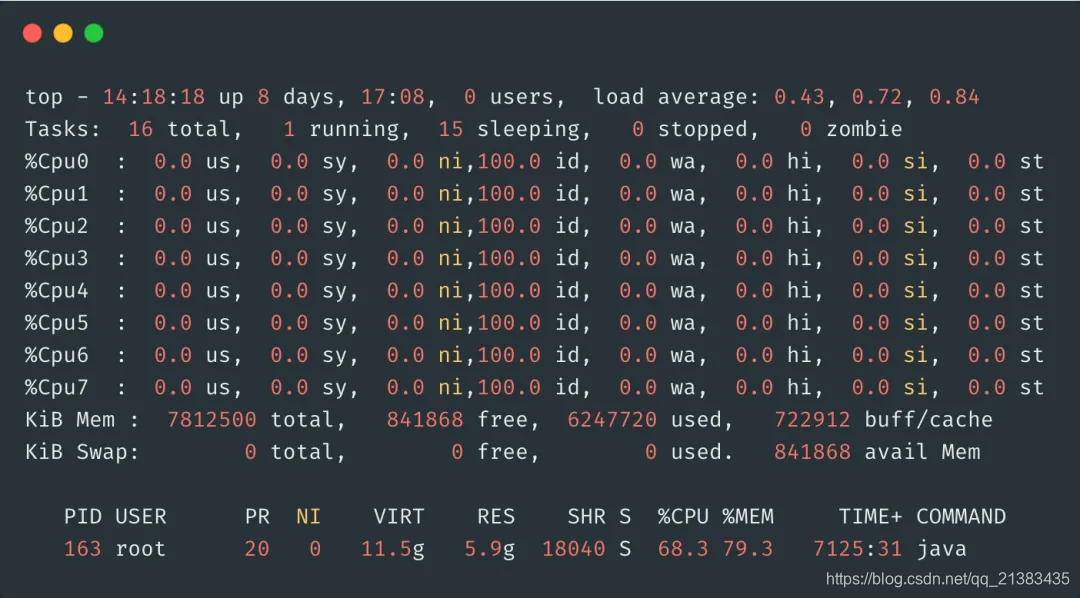This screenshot has height=598, width=1080.
Task: Click the used memory value 6247720
Action: coord(612,420)
